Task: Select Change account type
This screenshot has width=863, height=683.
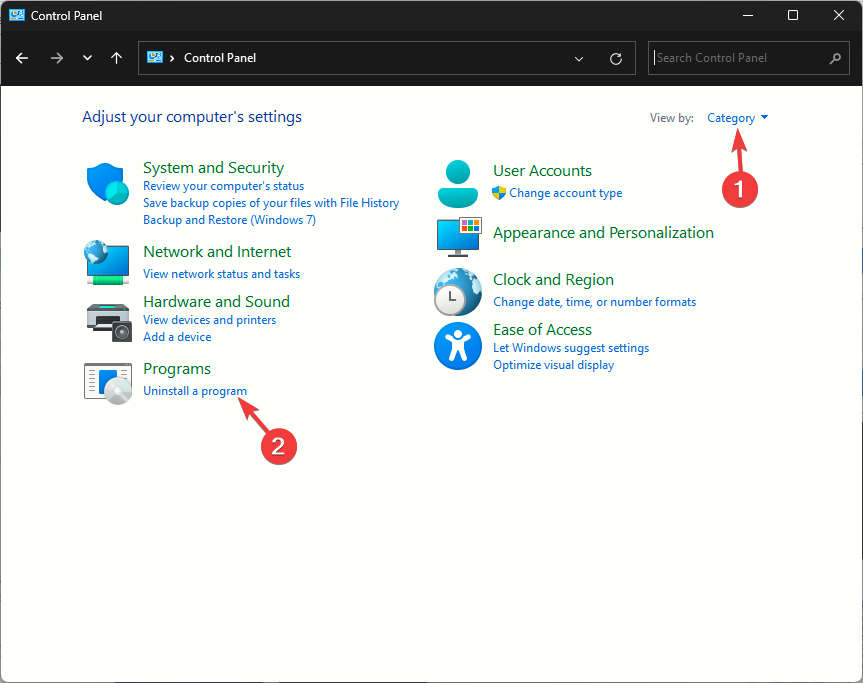Action: click(x=566, y=193)
